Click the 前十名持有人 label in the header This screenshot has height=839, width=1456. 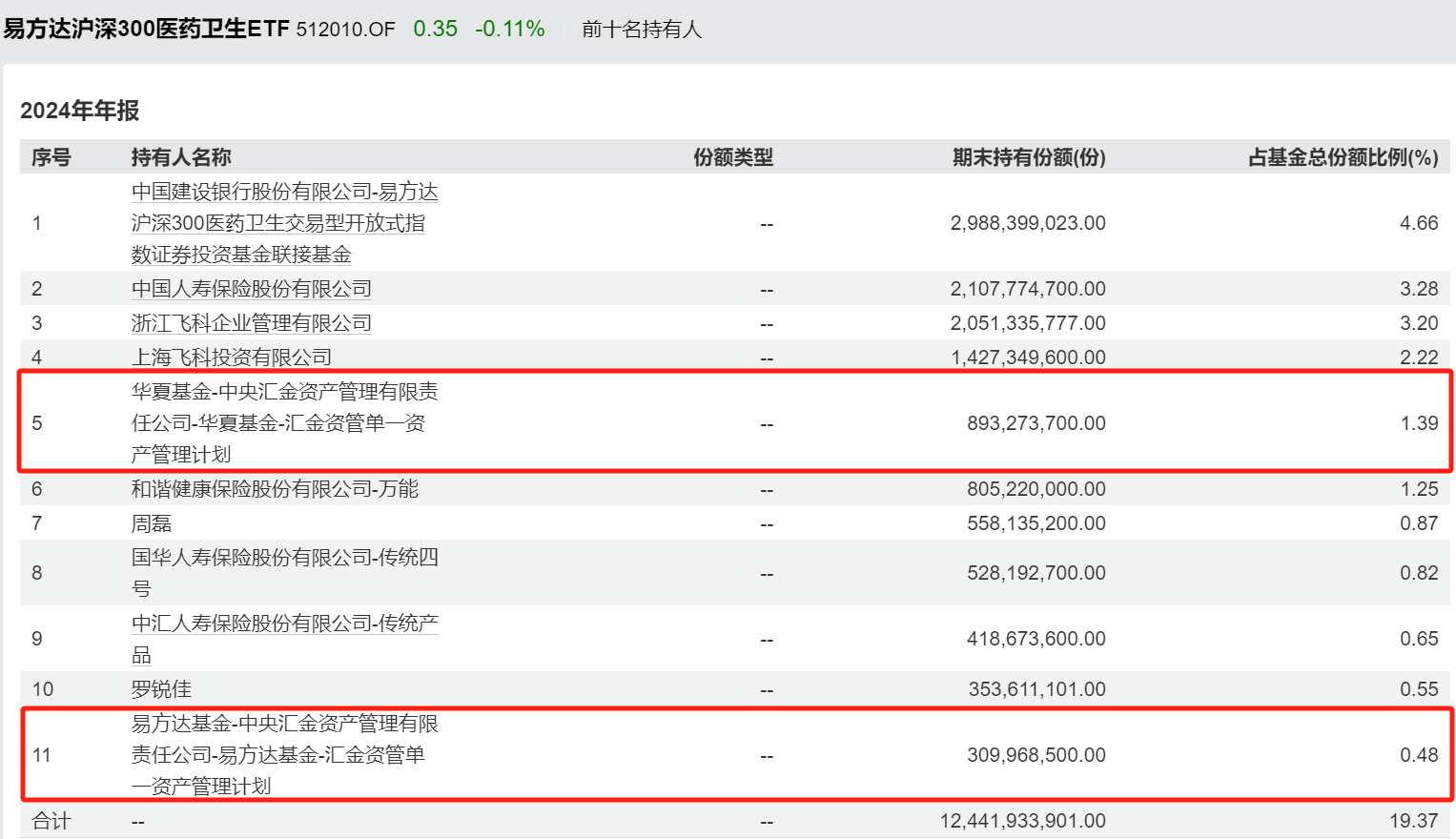638,30
